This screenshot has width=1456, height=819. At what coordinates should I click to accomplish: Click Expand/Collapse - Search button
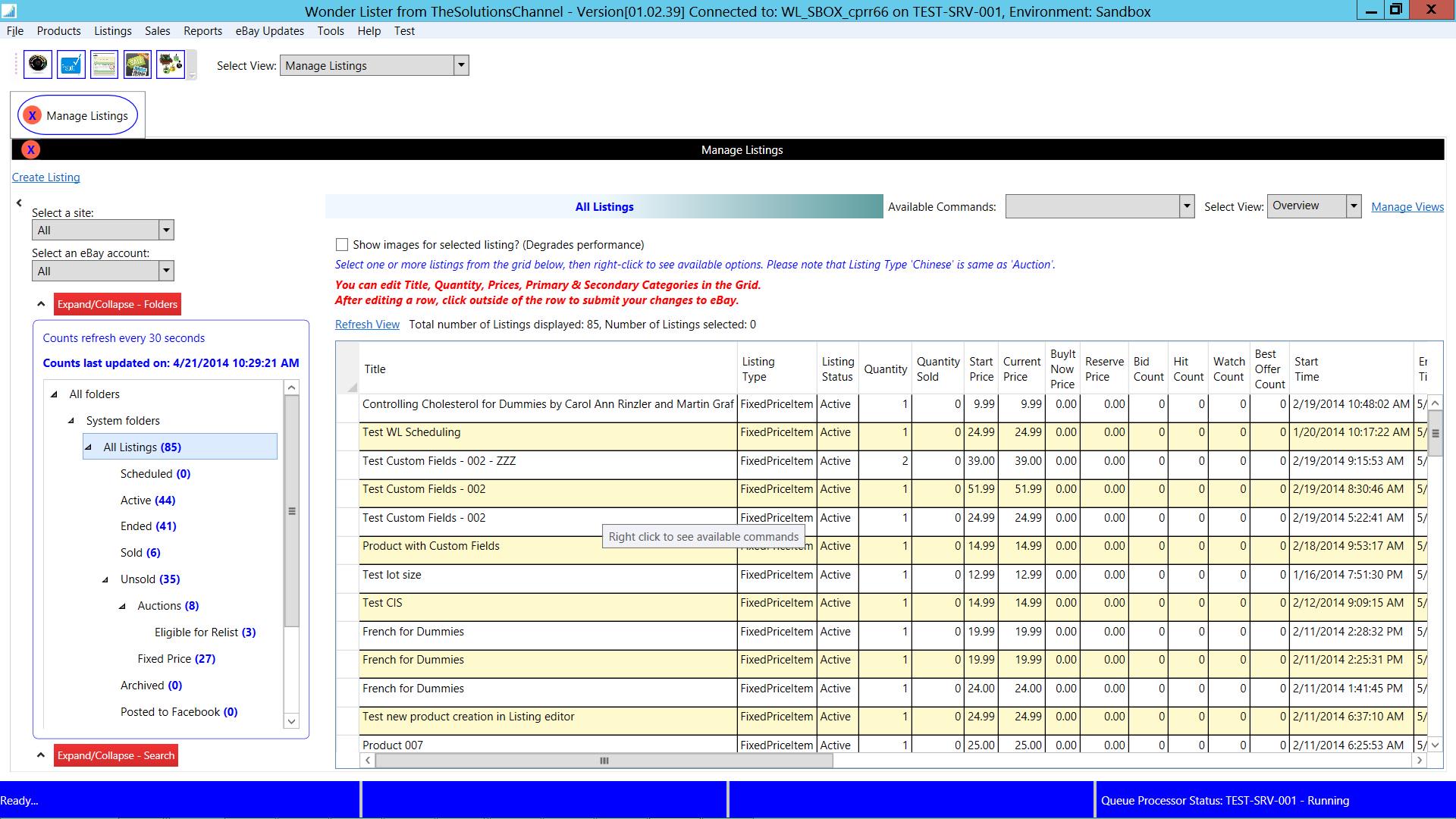point(116,755)
